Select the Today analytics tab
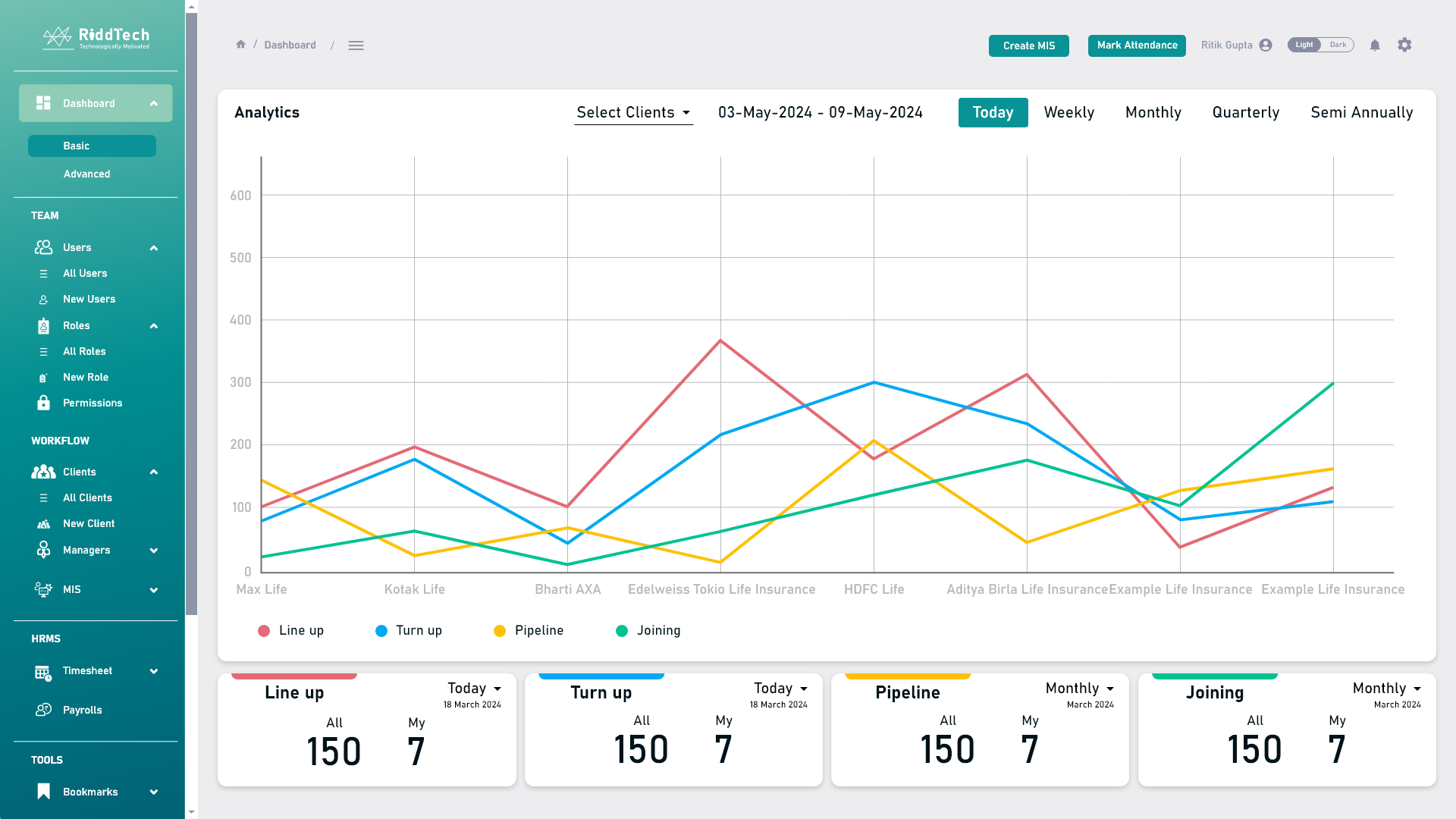Screen dimensions: 1456x819 point(993,113)
